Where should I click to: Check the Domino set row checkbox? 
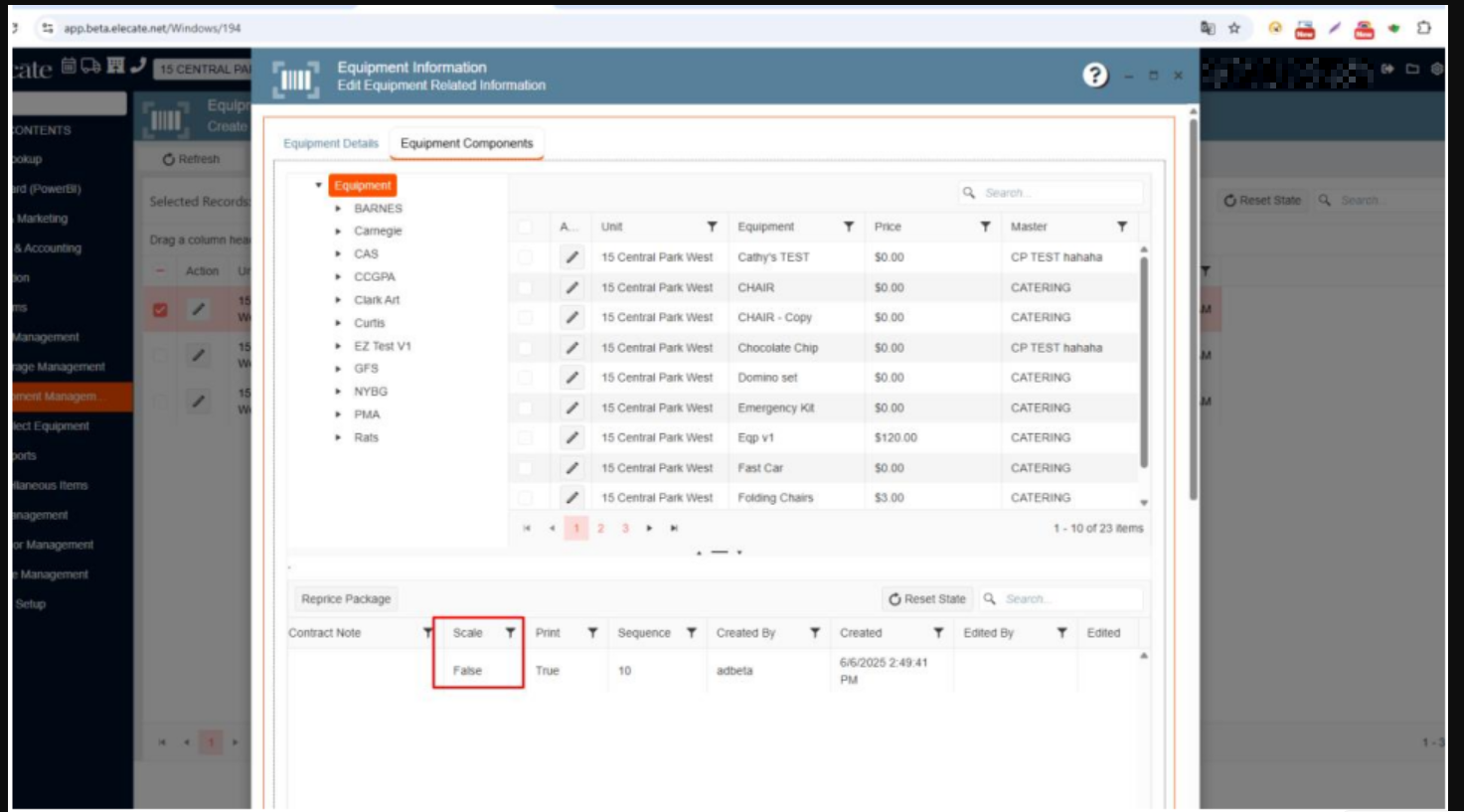(x=525, y=378)
